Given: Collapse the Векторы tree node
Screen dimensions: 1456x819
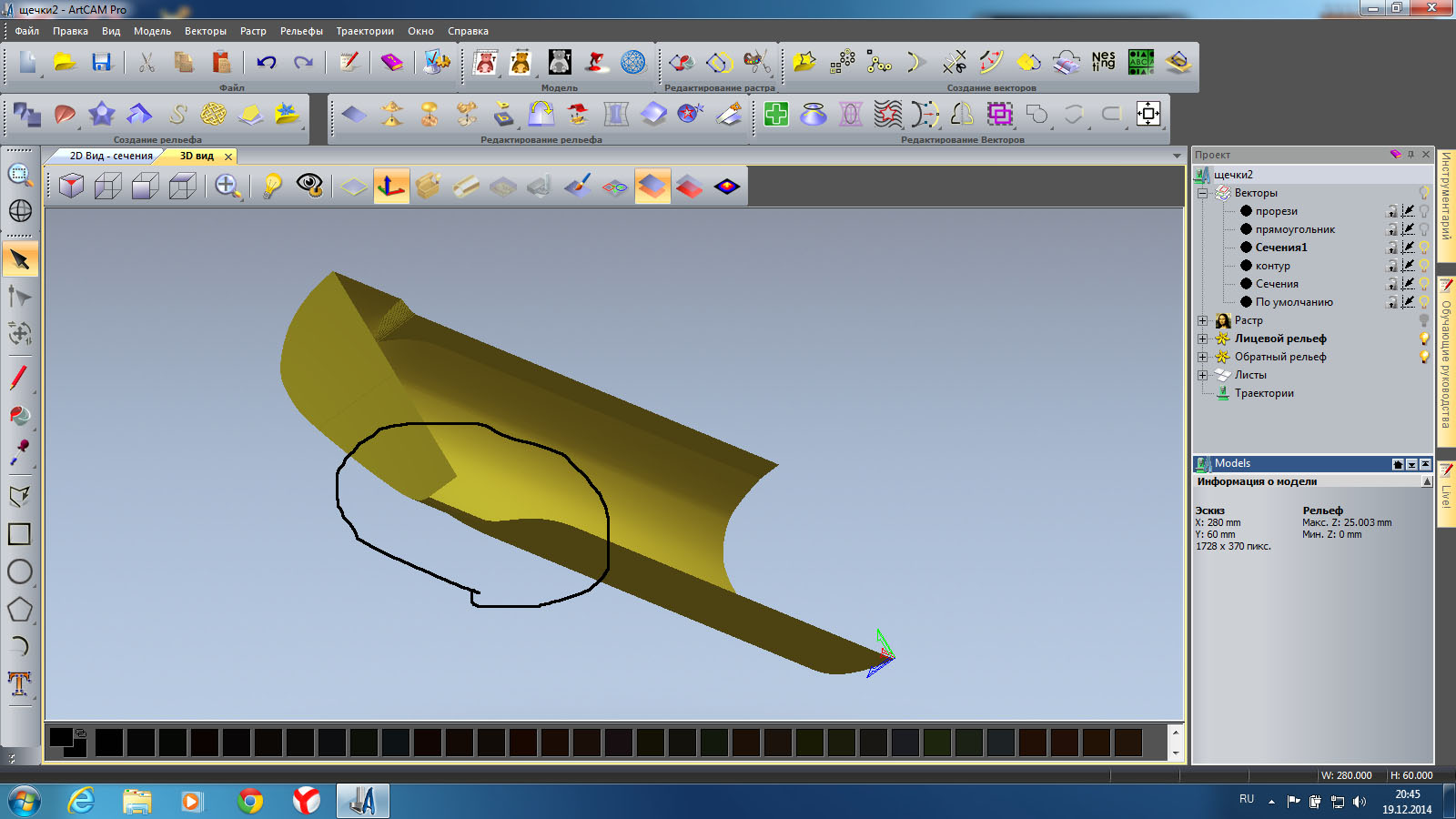Looking at the screenshot, I should tap(1202, 193).
